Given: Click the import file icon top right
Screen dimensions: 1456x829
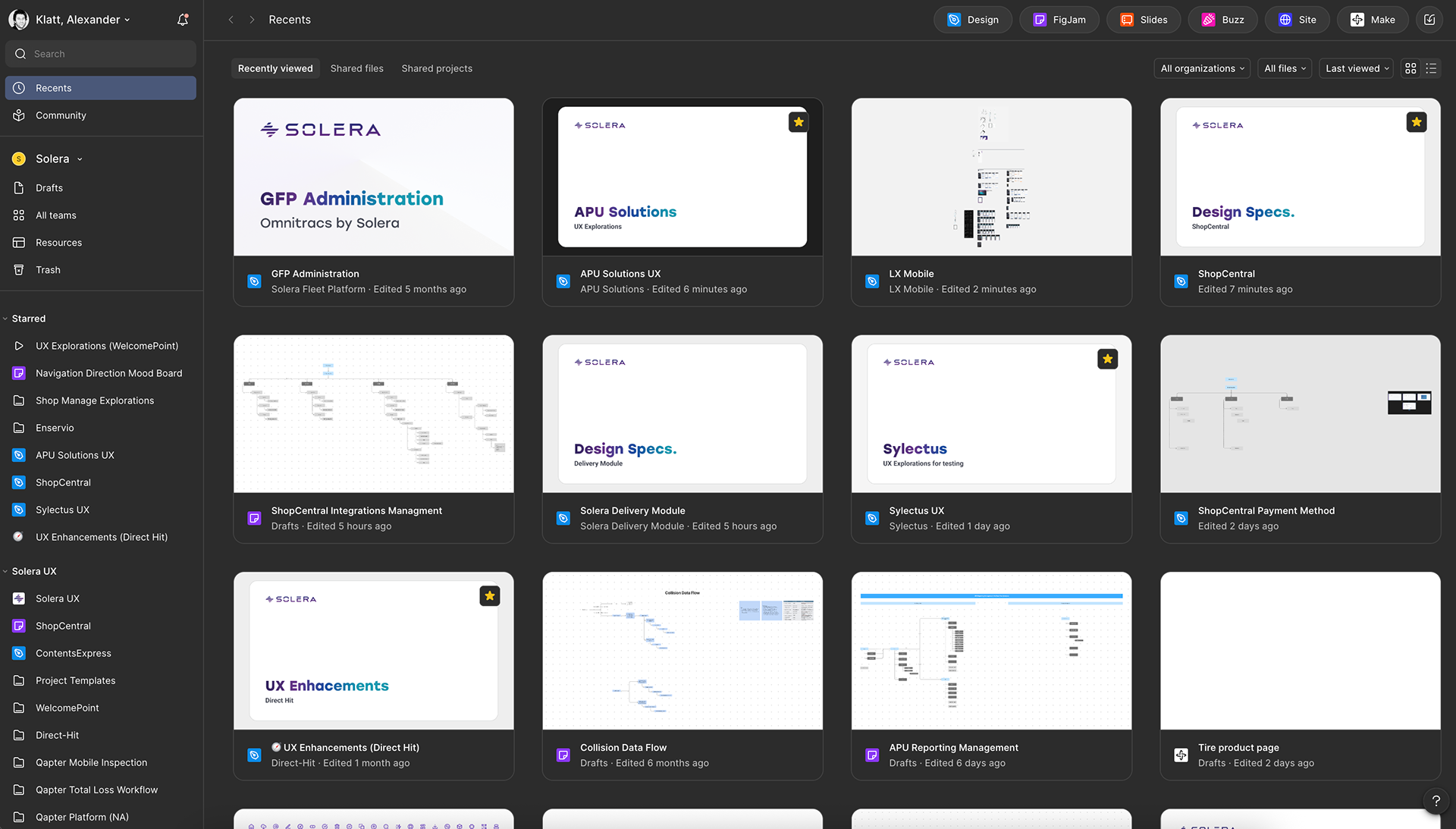Looking at the screenshot, I should pyautogui.click(x=1429, y=20).
